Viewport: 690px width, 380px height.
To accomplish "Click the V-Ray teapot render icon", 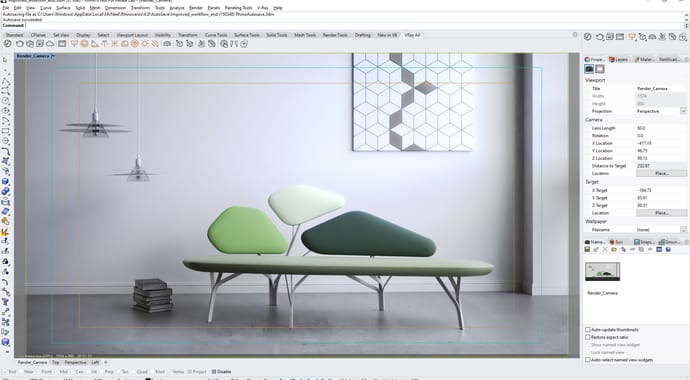I will click(x=19, y=44).
